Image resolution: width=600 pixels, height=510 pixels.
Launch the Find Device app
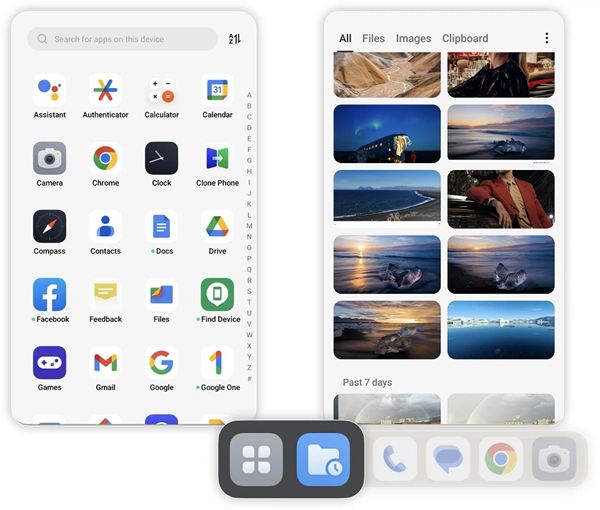[217, 295]
